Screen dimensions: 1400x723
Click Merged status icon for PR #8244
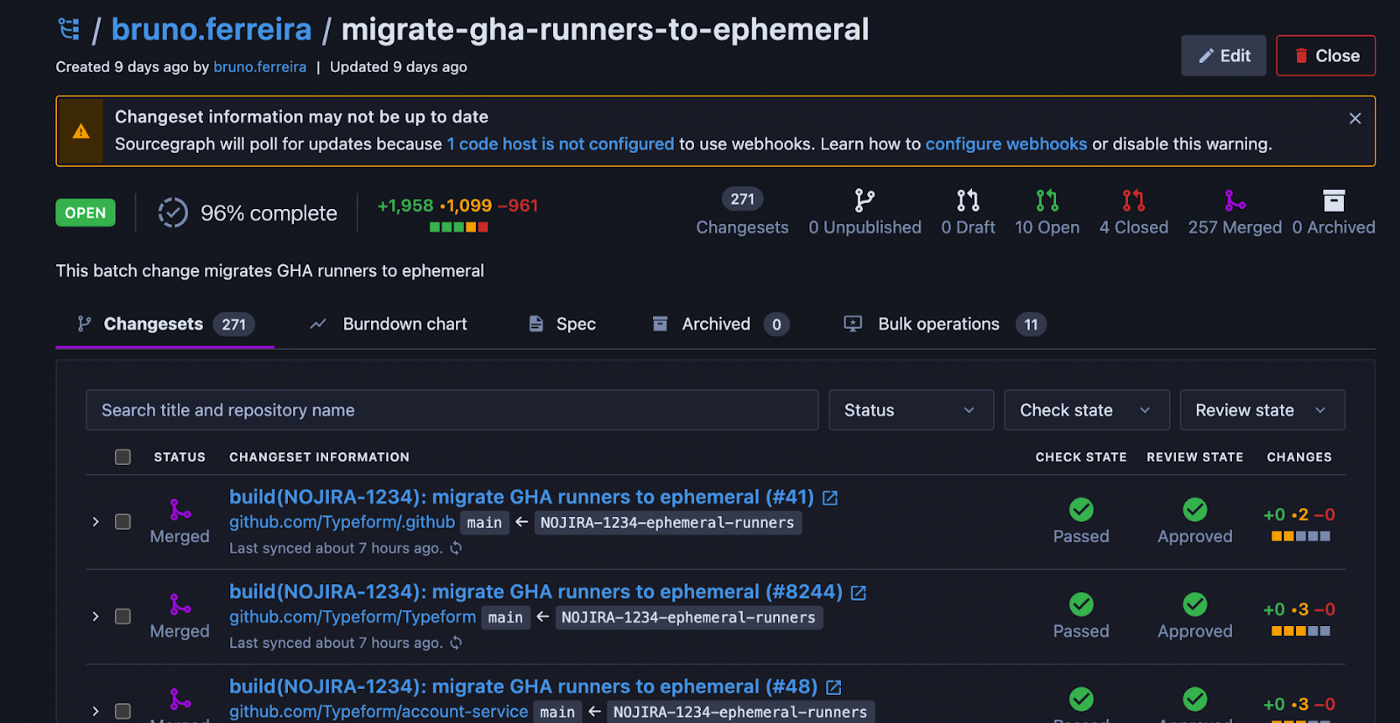click(180, 605)
